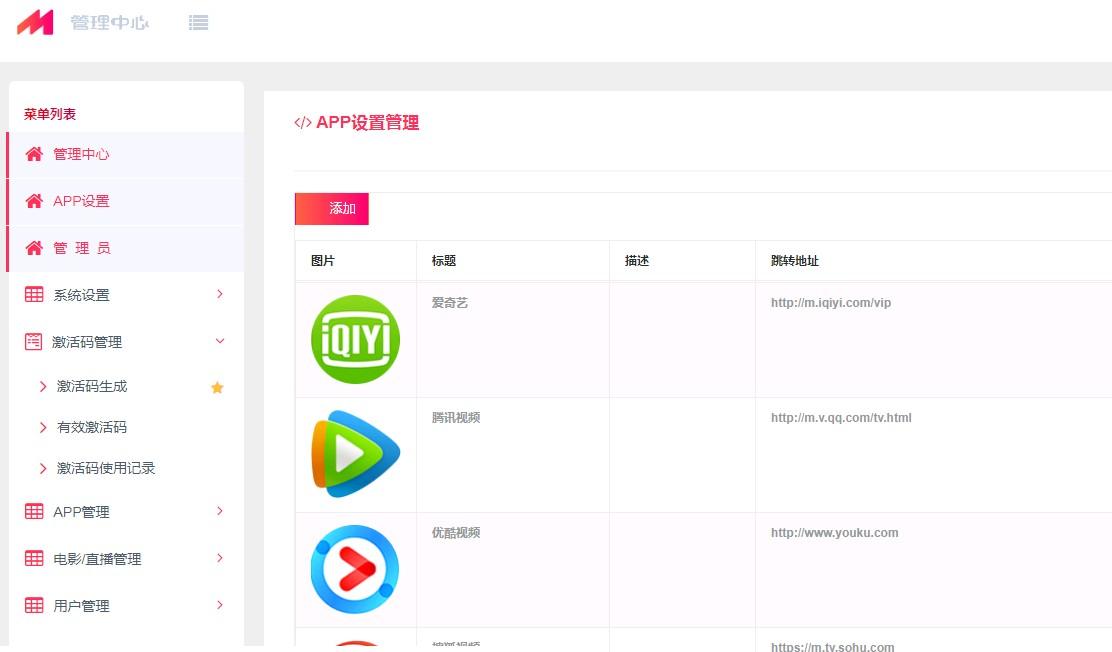1112x652 pixels.
Task: Click the home icon beside 管理中心
Action: 34,154
